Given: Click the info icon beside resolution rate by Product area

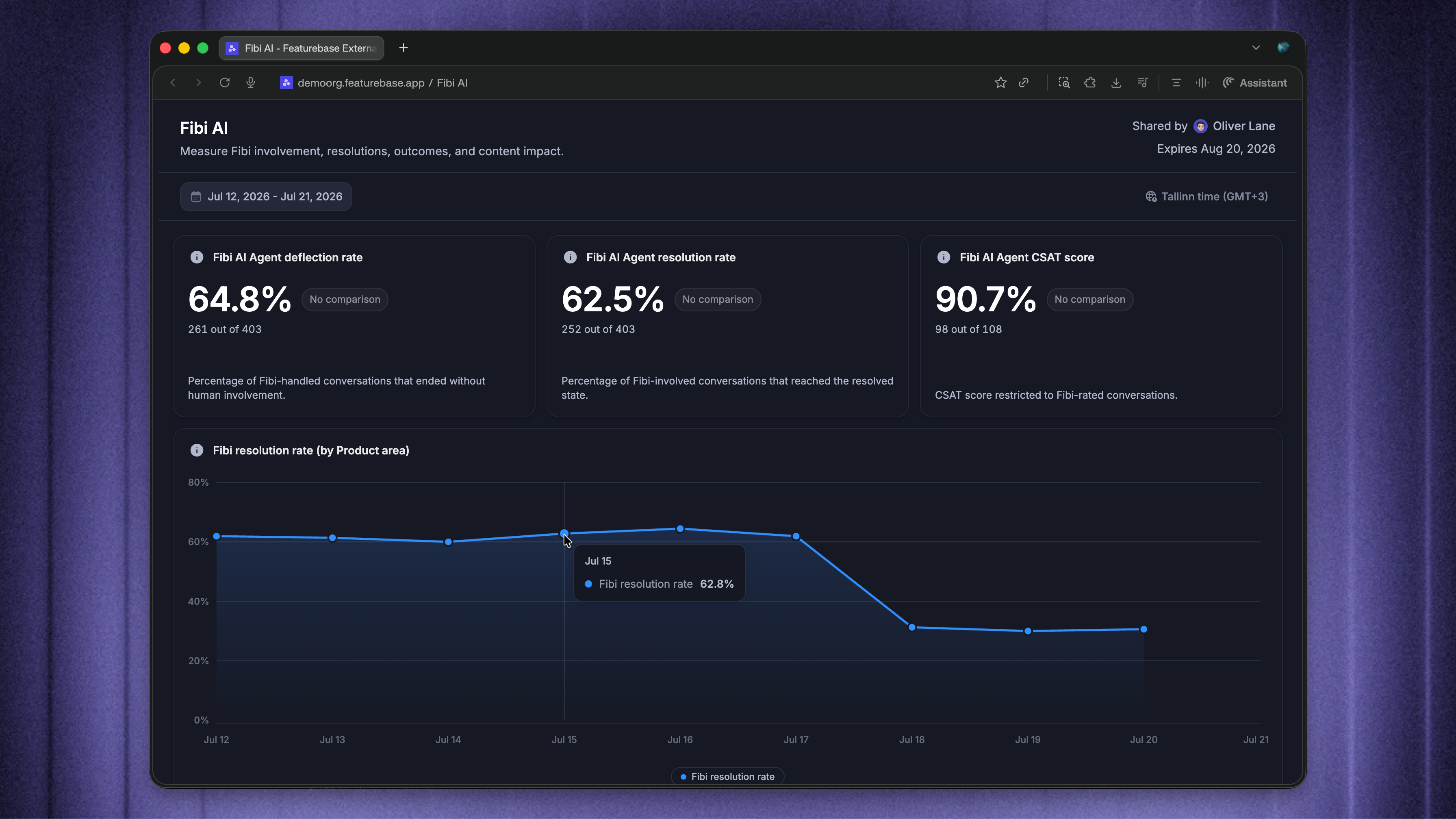Looking at the screenshot, I should [197, 450].
